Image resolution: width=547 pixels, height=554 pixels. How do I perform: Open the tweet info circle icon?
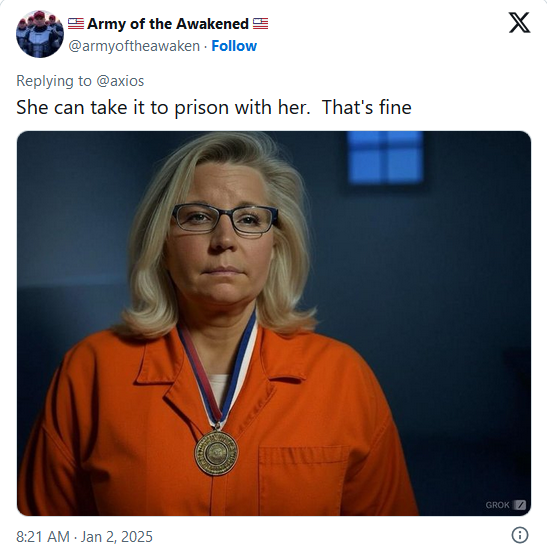point(520,535)
